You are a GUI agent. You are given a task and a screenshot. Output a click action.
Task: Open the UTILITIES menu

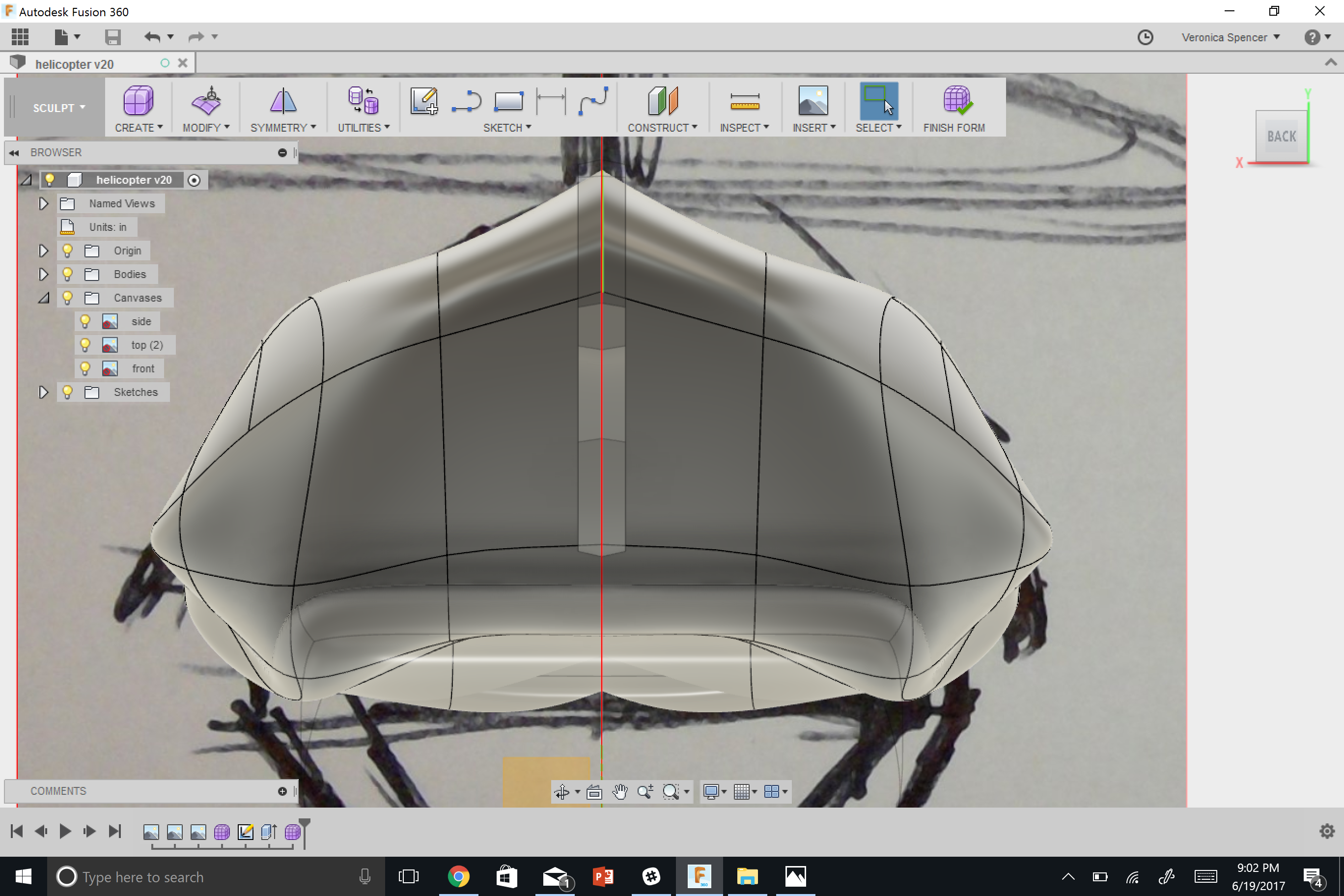(x=364, y=128)
